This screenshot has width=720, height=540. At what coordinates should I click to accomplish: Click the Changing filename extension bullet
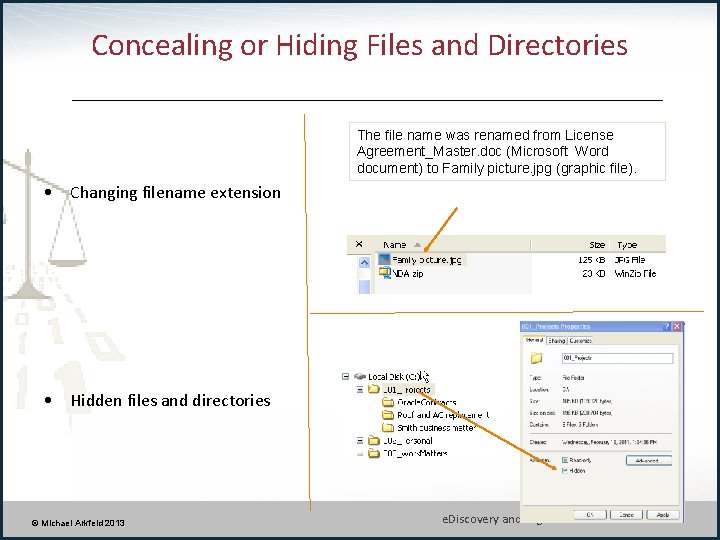[x=175, y=192]
